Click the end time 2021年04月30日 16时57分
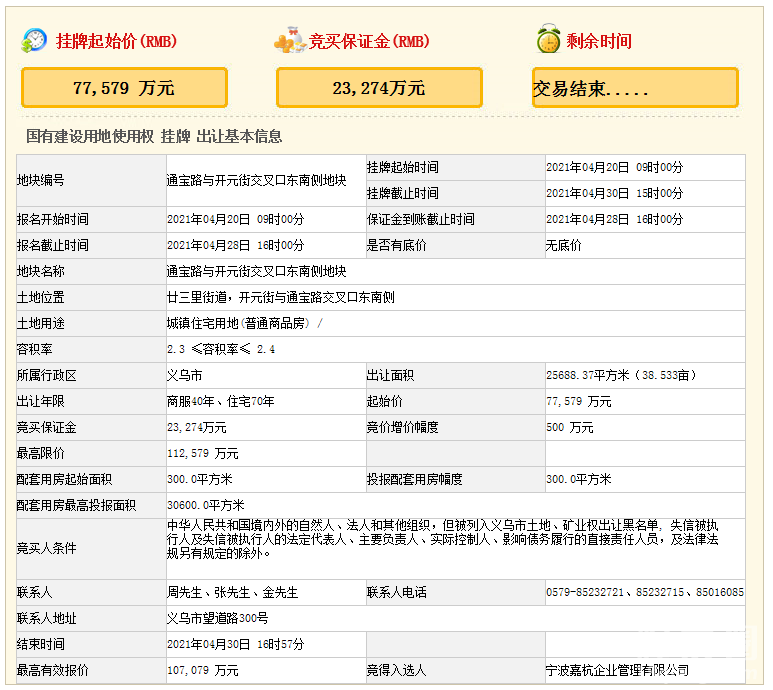 [x=235, y=644]
